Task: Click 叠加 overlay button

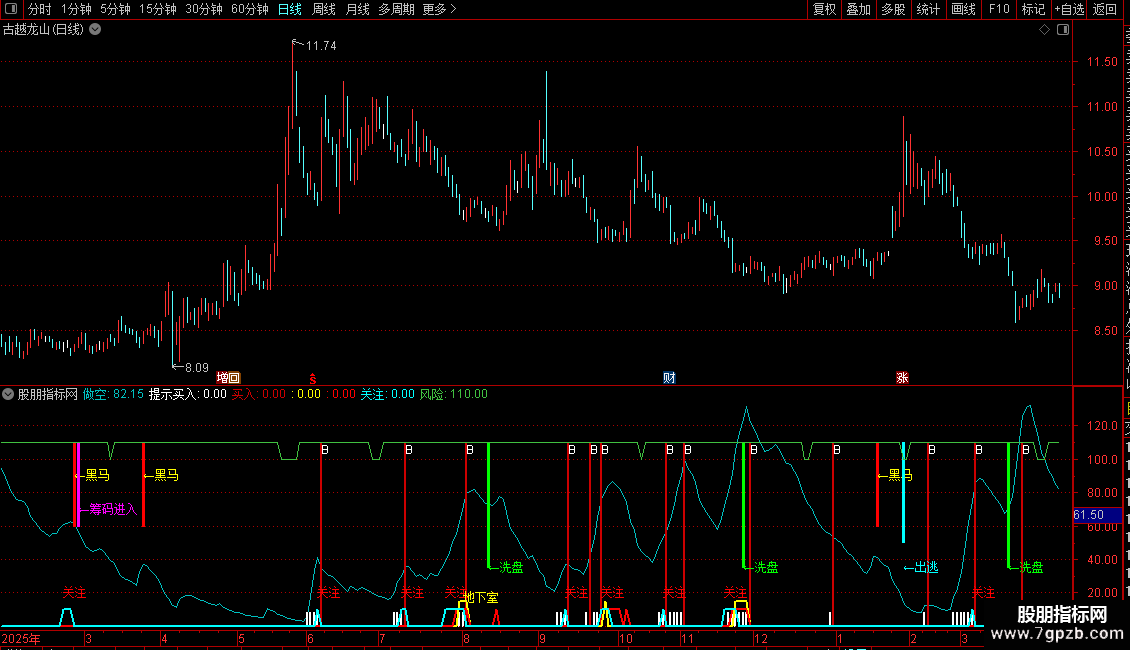Action: click(x=859, y=9)
